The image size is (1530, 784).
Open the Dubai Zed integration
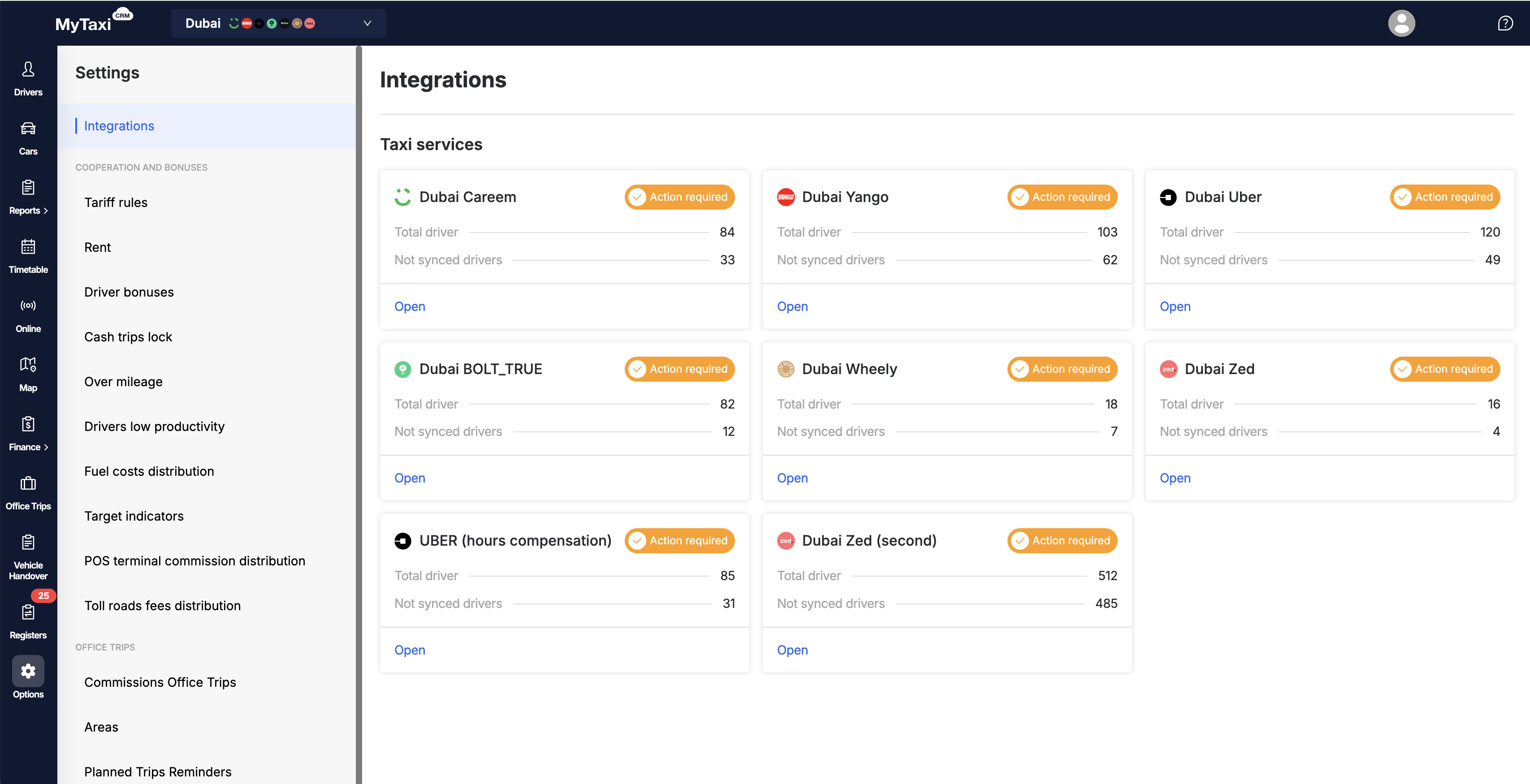click(1175, 478)
